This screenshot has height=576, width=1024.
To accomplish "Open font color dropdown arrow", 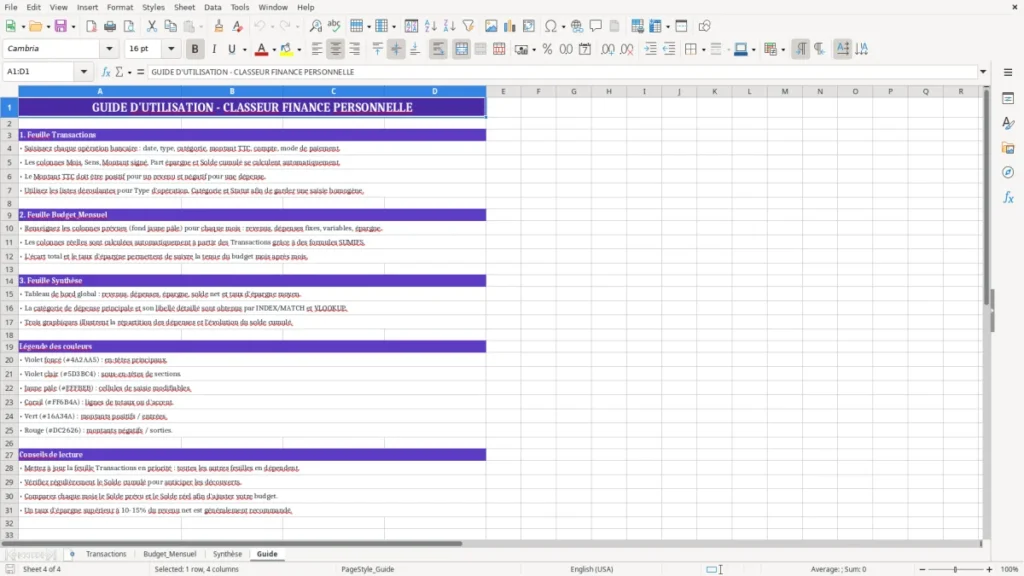I will [x=274, y=50].
